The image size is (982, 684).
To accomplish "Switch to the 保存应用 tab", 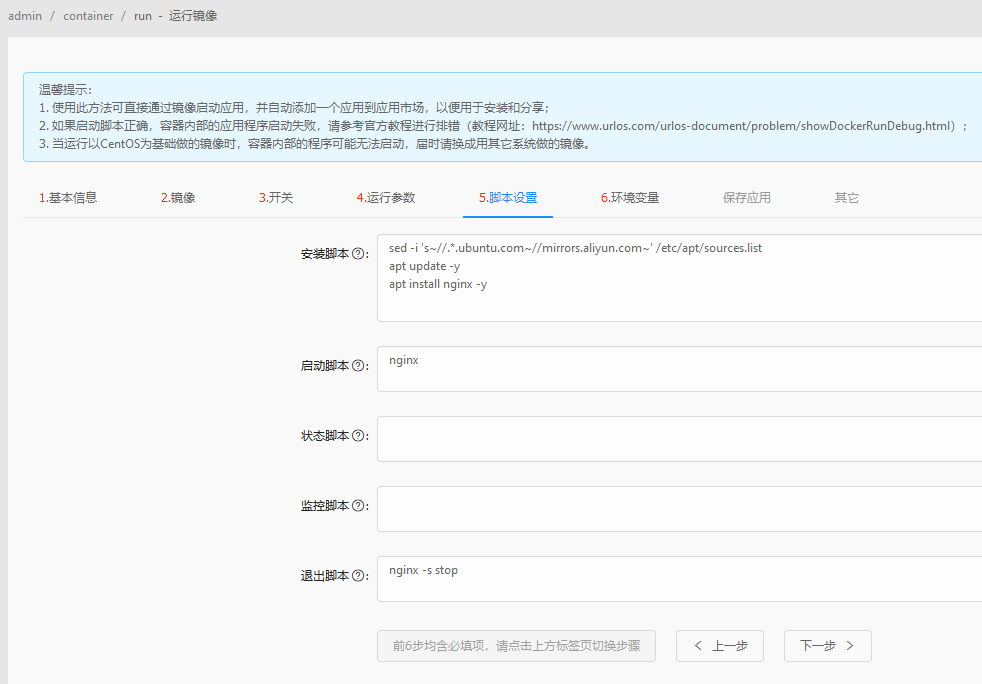I will click(x=747, y=198).
